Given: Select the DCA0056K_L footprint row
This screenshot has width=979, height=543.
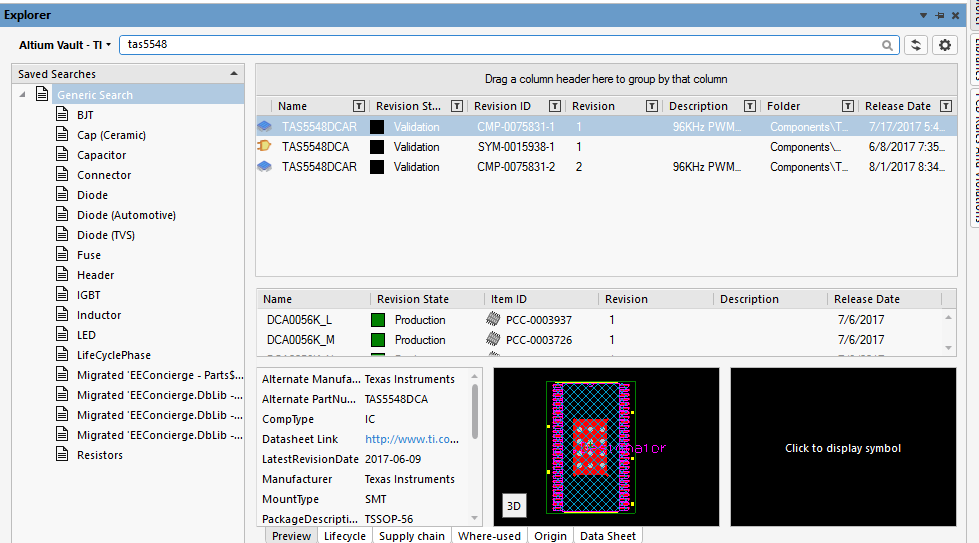Looking at the screenshot, I should point(599,320).
